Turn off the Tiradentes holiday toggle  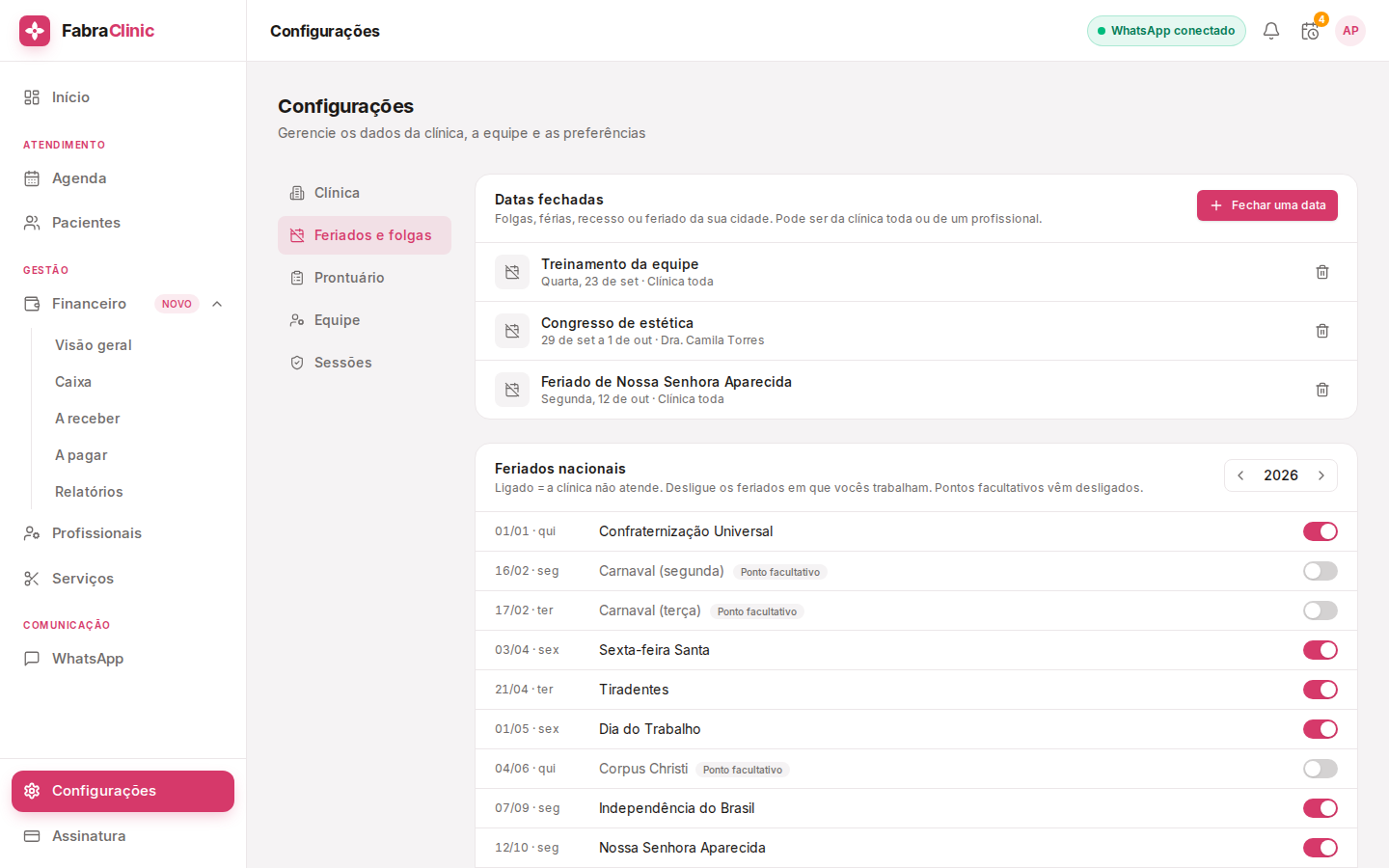tap(1321, 690)
